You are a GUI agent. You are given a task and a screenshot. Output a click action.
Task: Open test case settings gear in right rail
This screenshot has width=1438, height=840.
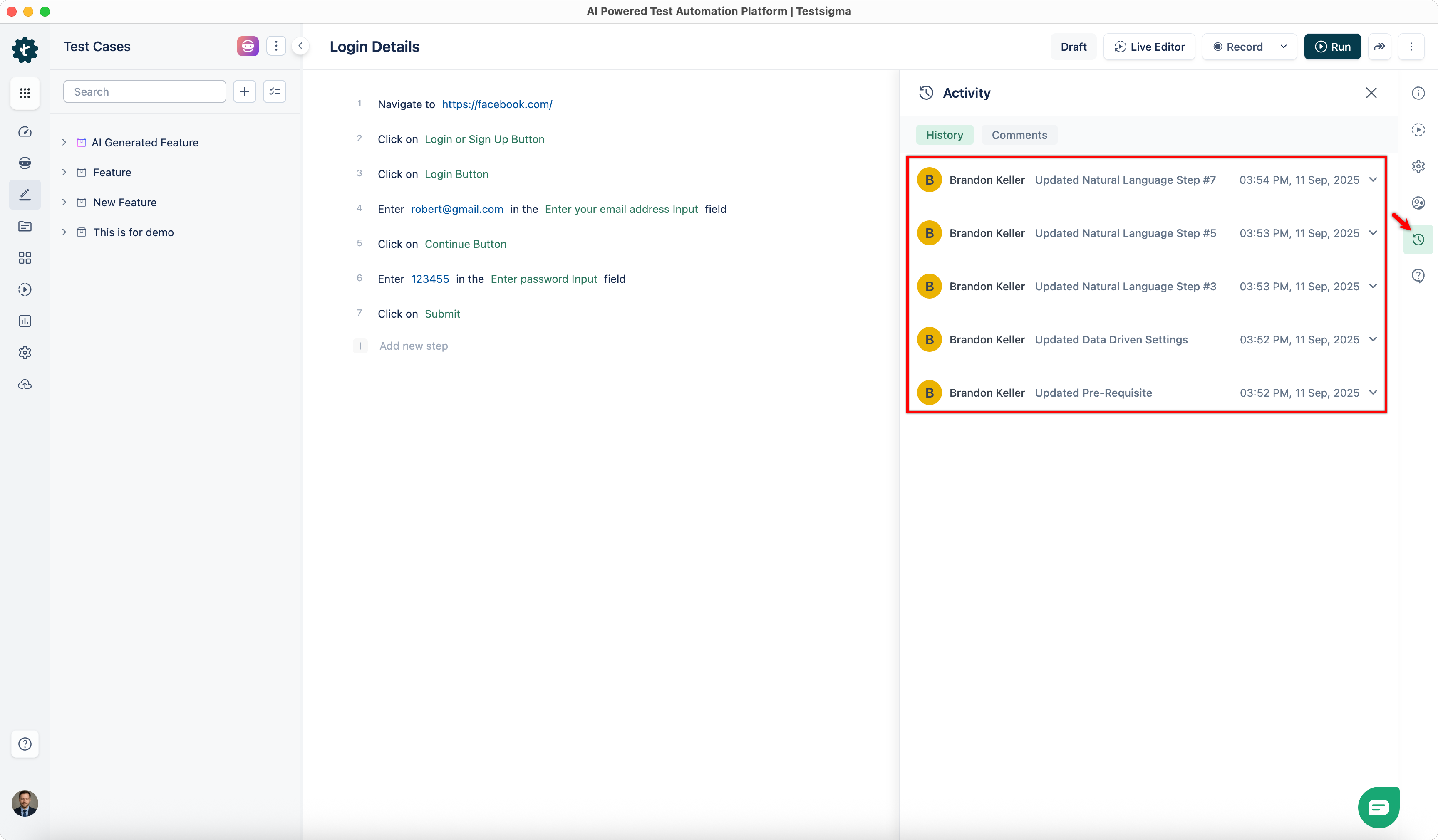(1418, 166)
